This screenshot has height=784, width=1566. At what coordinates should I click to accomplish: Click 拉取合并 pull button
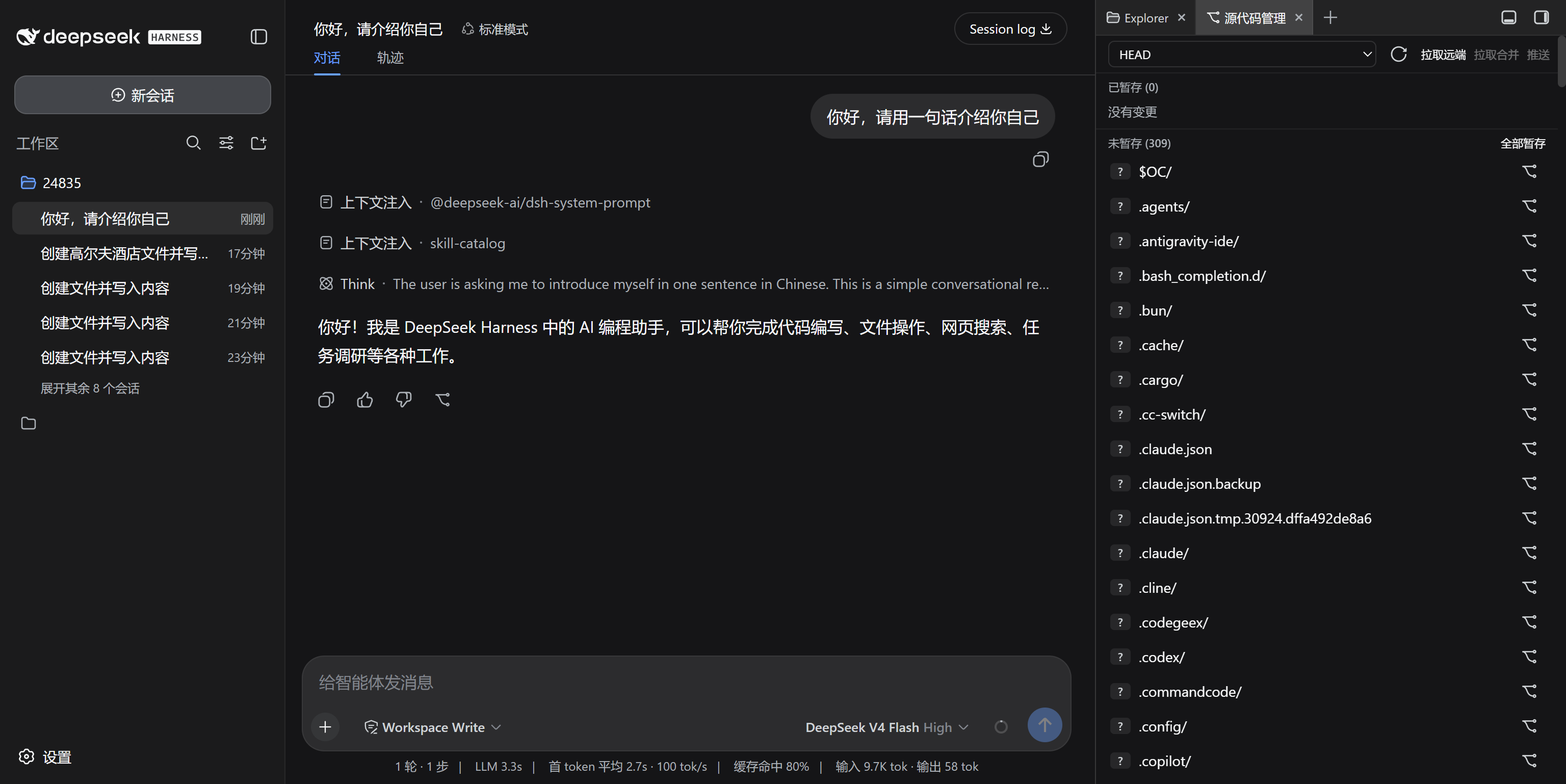(1496, 55)
